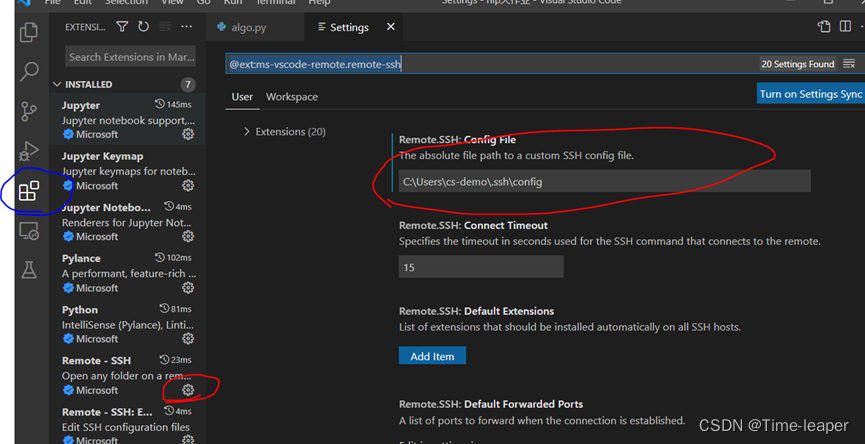Image resolution: width=865 pixels, height=444 pixels.
Task: Clear settings search input icon
Action: click(x=849, y=64)
